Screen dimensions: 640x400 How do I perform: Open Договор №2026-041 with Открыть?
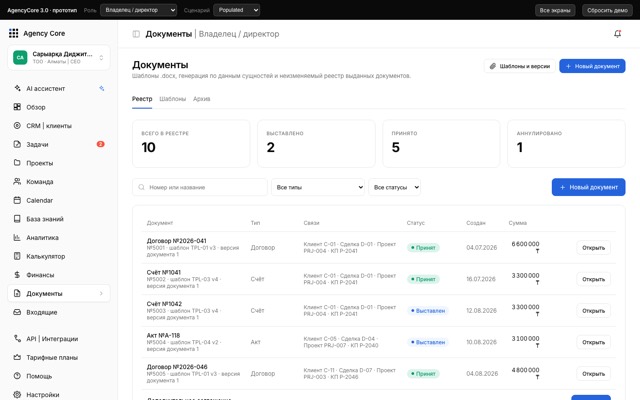[593, 248]
